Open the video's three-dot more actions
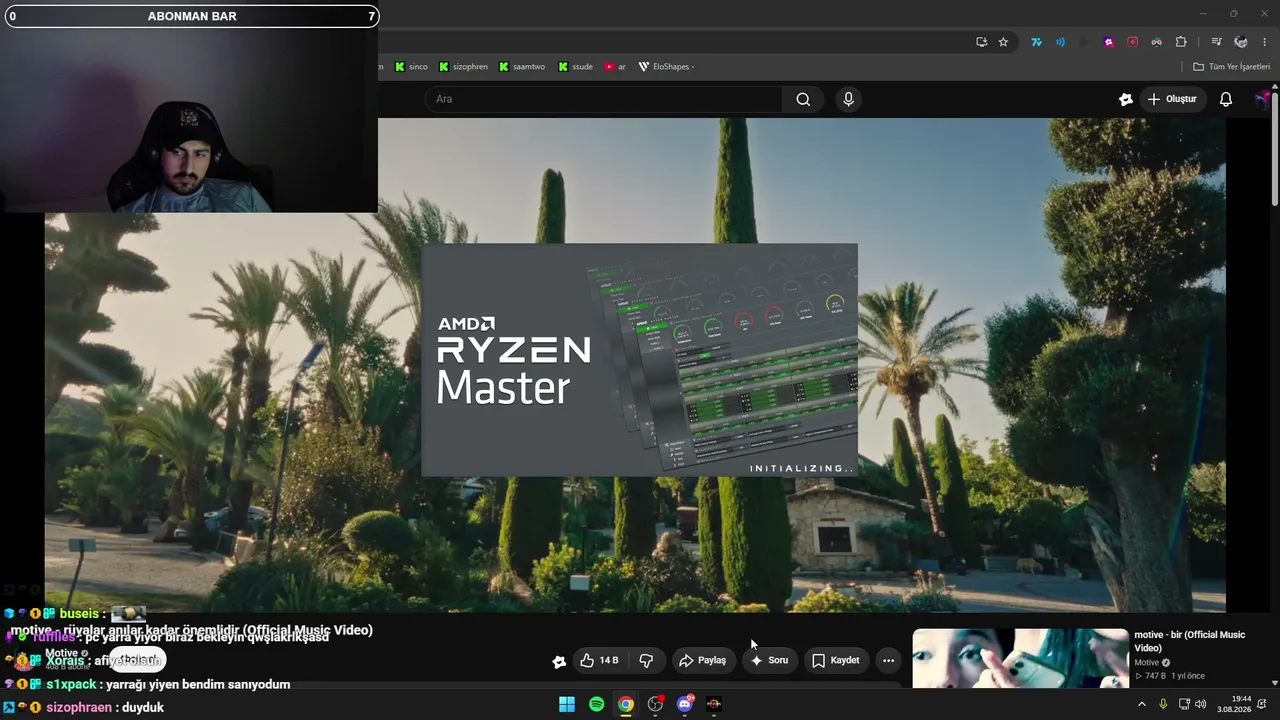This screenshot has height=720, width=1280. coord(888,660)
